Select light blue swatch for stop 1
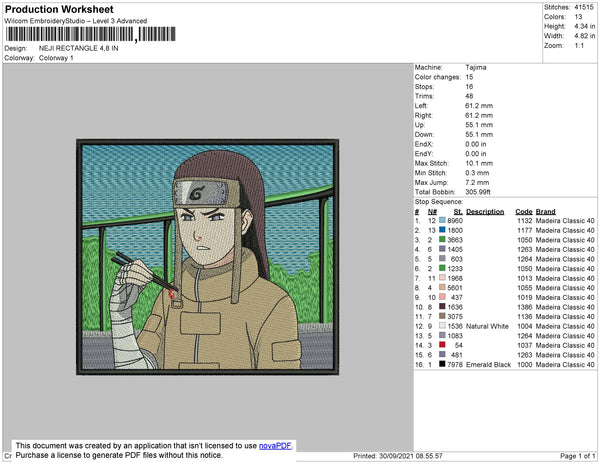The width and height of the screenshot is (600, 464). [442, 220]
